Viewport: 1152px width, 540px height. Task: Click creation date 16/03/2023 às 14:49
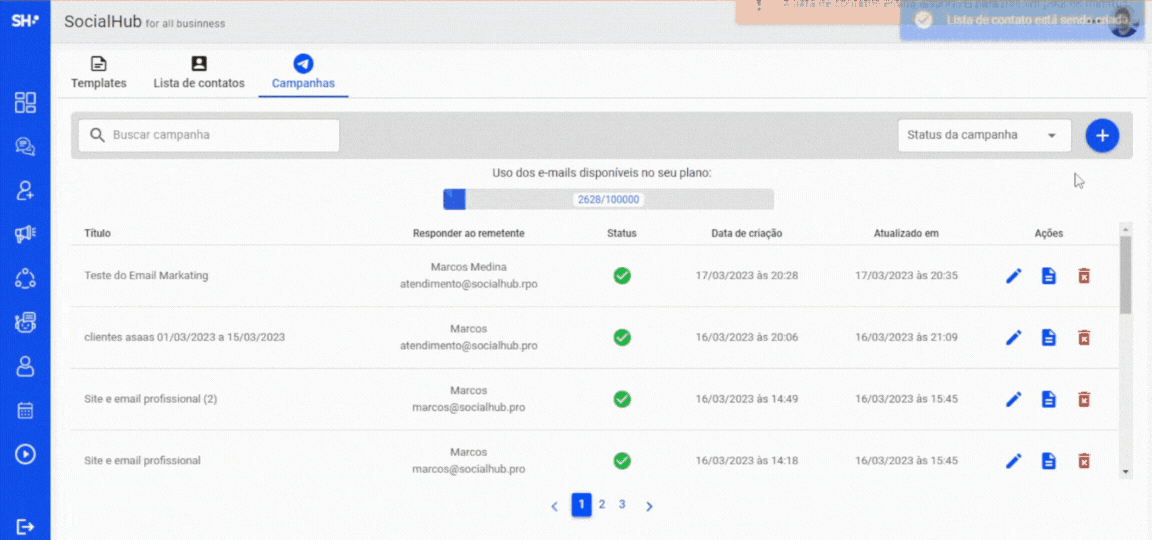(747, 399)
